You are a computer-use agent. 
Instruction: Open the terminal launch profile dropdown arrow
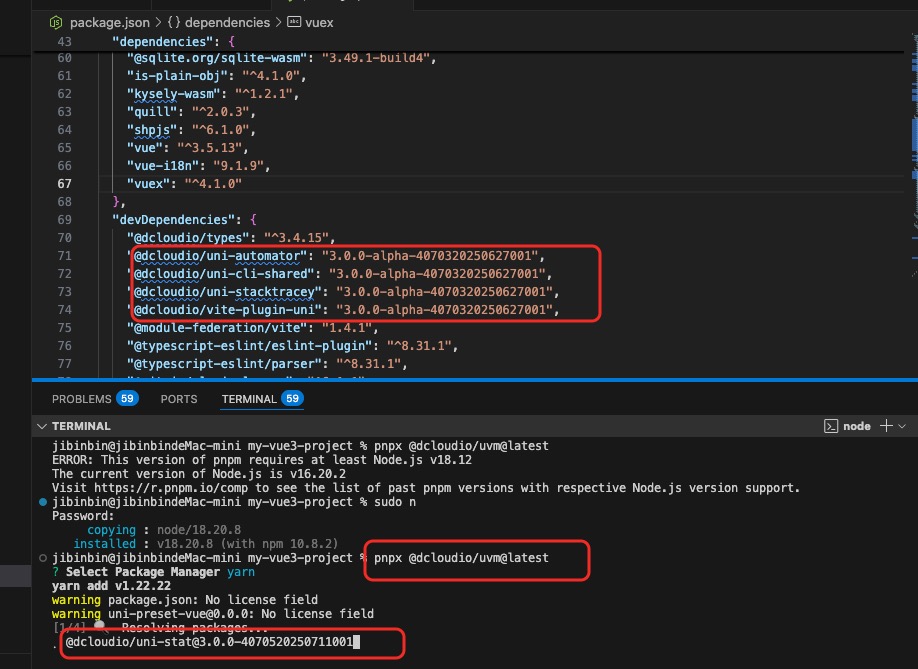[902, 426]
